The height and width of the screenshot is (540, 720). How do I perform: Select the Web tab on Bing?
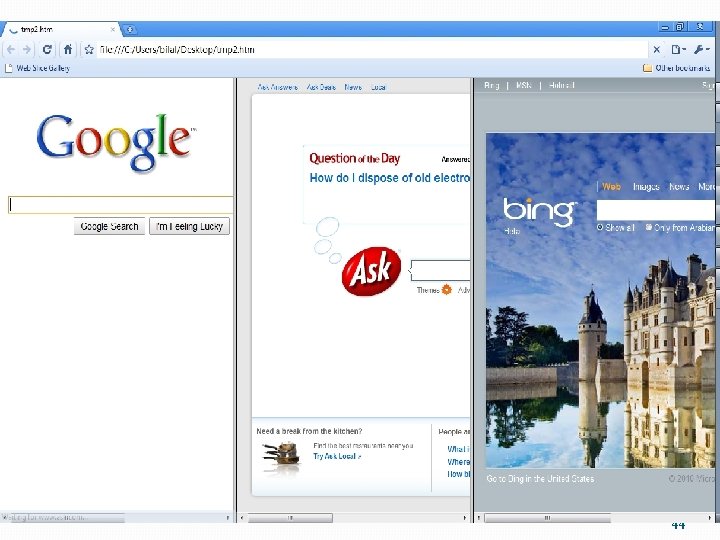[611, 186]
